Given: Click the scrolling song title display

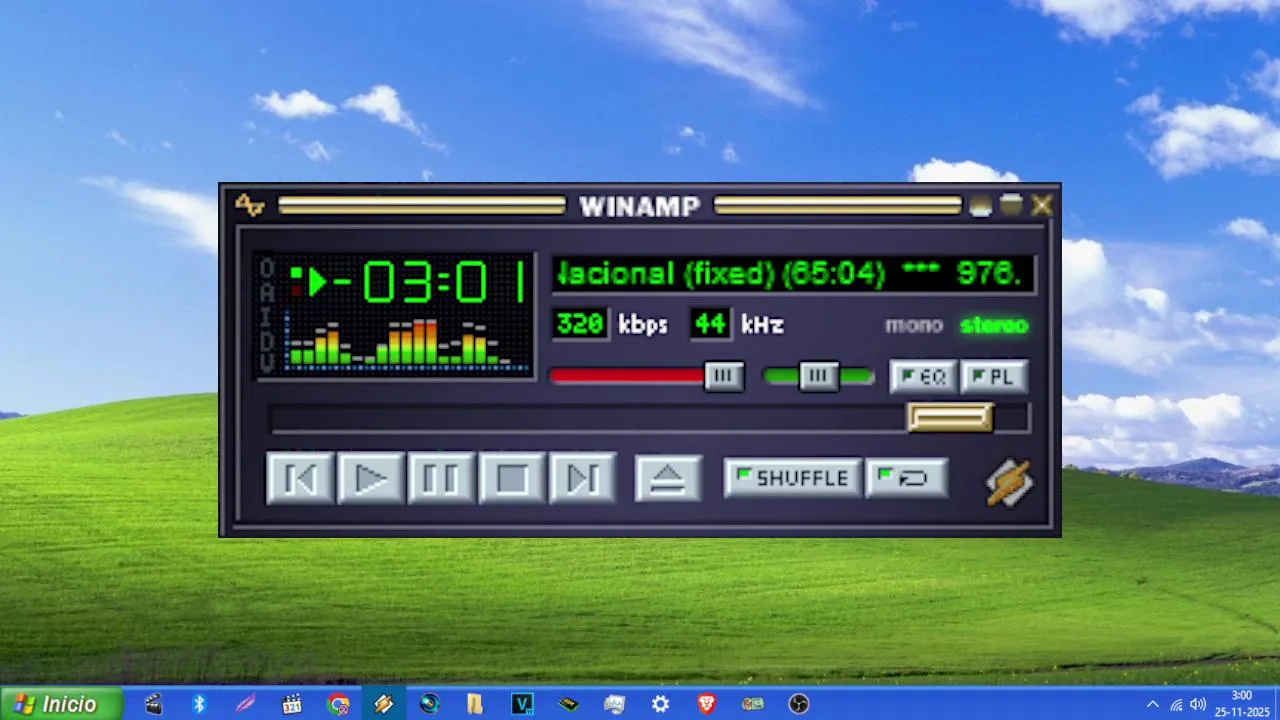Looking at the screenshot, I should point(794,274).
